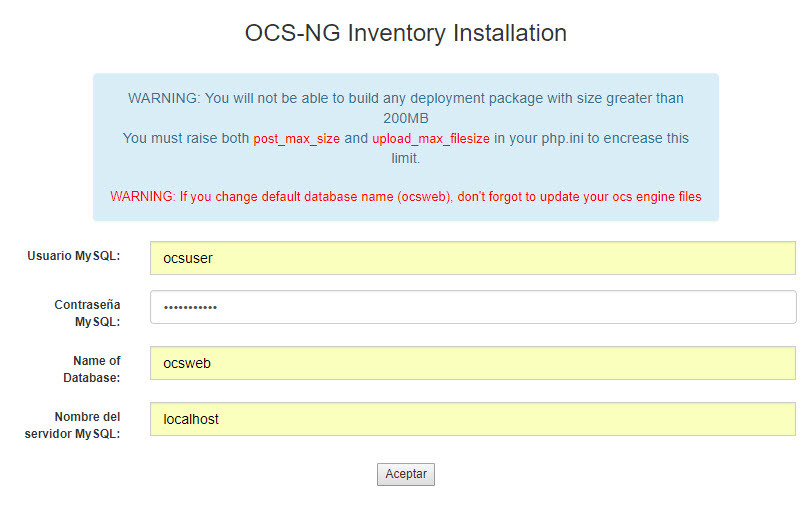Click the OCS-NG Inventory Installation heading
The height and width of the screenshot is (517, 812).
pyautogui.click(x=405, y=33)
